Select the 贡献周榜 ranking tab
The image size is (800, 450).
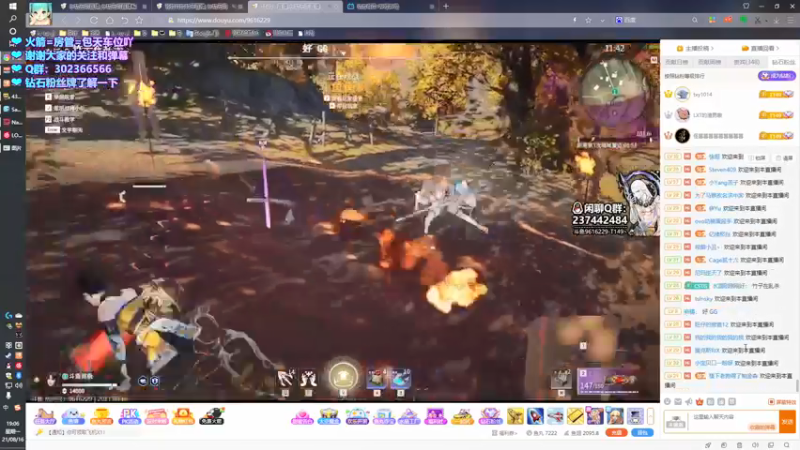pyautogui.click(x=709, y=62)
